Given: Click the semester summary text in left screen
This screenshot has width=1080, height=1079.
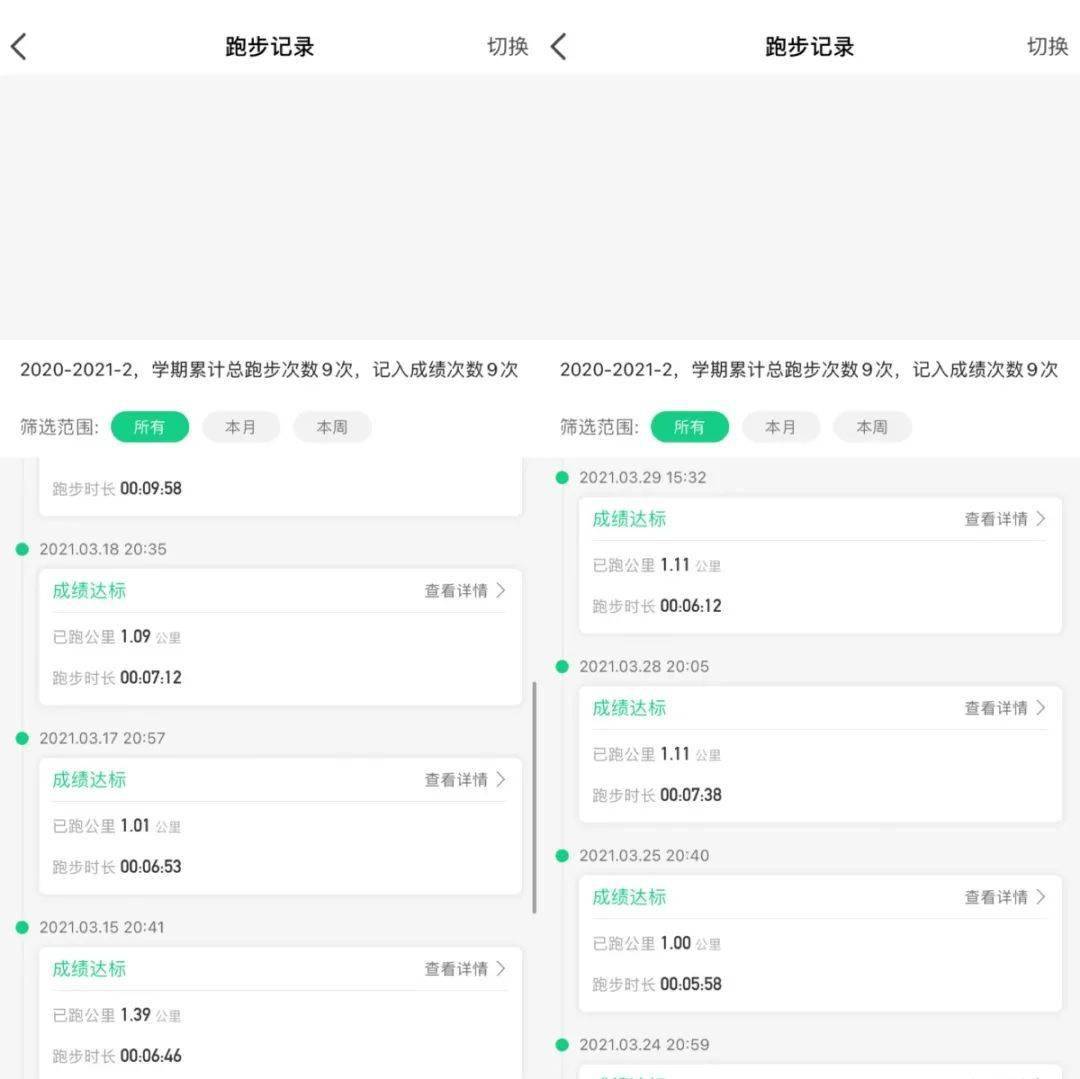Looking at the screenshot, I should (x=269, y=370).
